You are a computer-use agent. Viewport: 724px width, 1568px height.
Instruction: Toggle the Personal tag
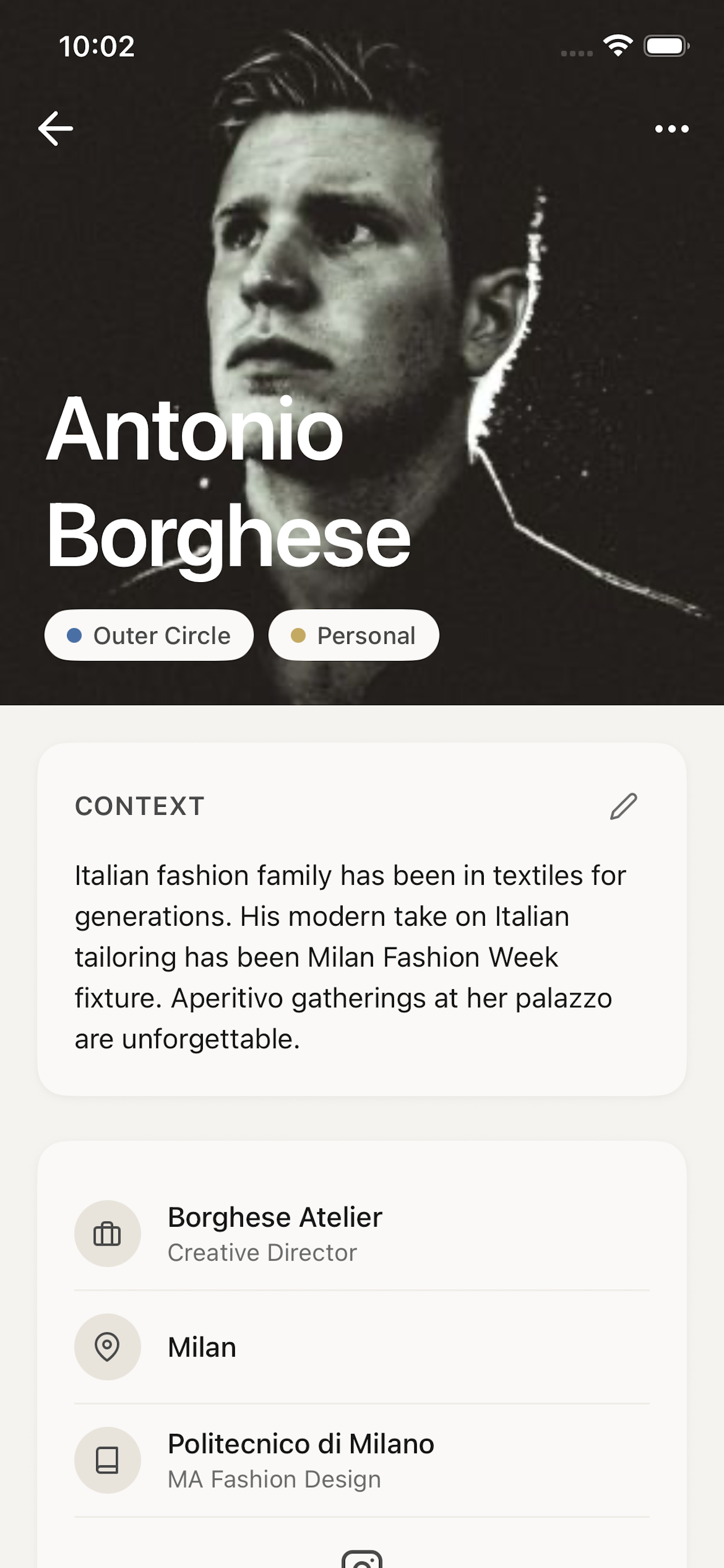(353, 635)
